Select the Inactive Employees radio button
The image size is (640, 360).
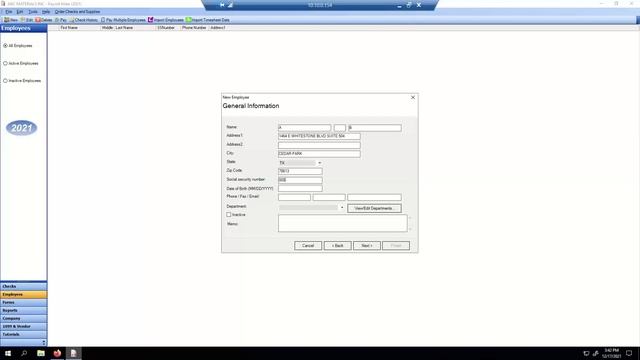coord(5,81)
